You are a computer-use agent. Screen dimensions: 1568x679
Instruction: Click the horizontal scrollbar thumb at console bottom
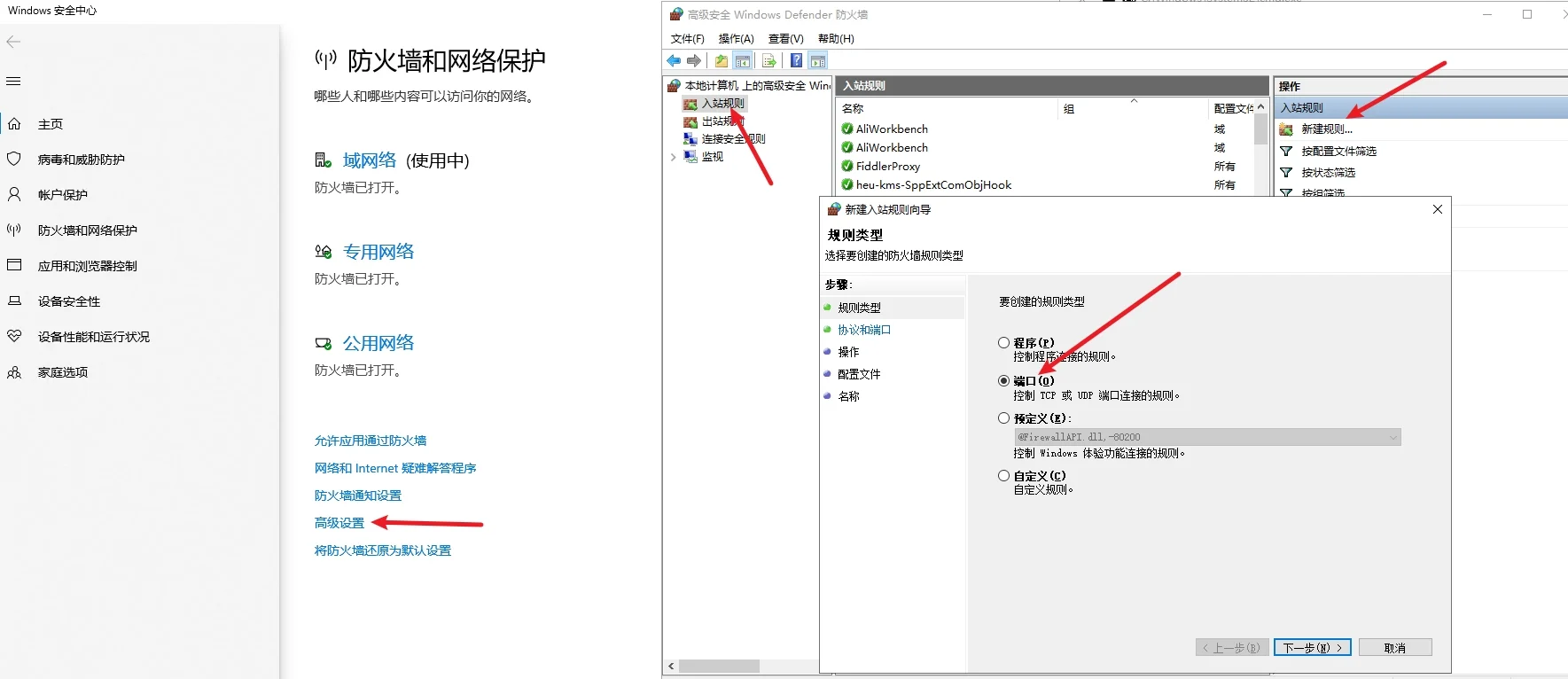click(720, 666)
